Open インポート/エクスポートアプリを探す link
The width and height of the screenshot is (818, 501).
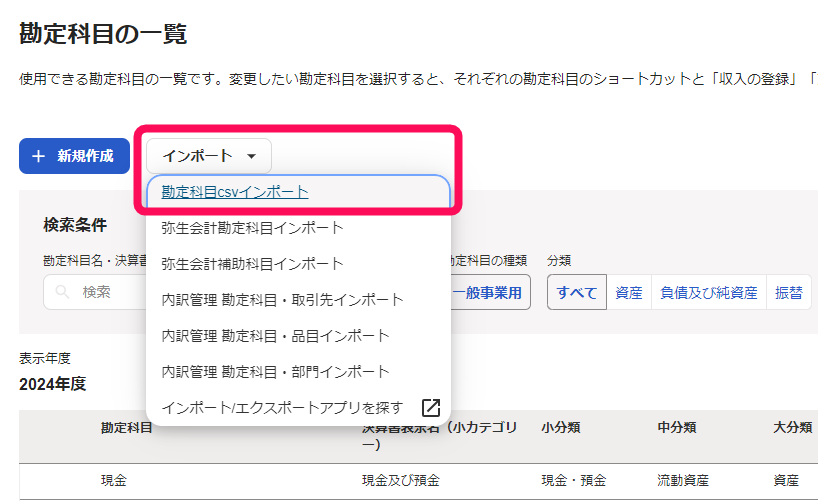tap(282, 408)
